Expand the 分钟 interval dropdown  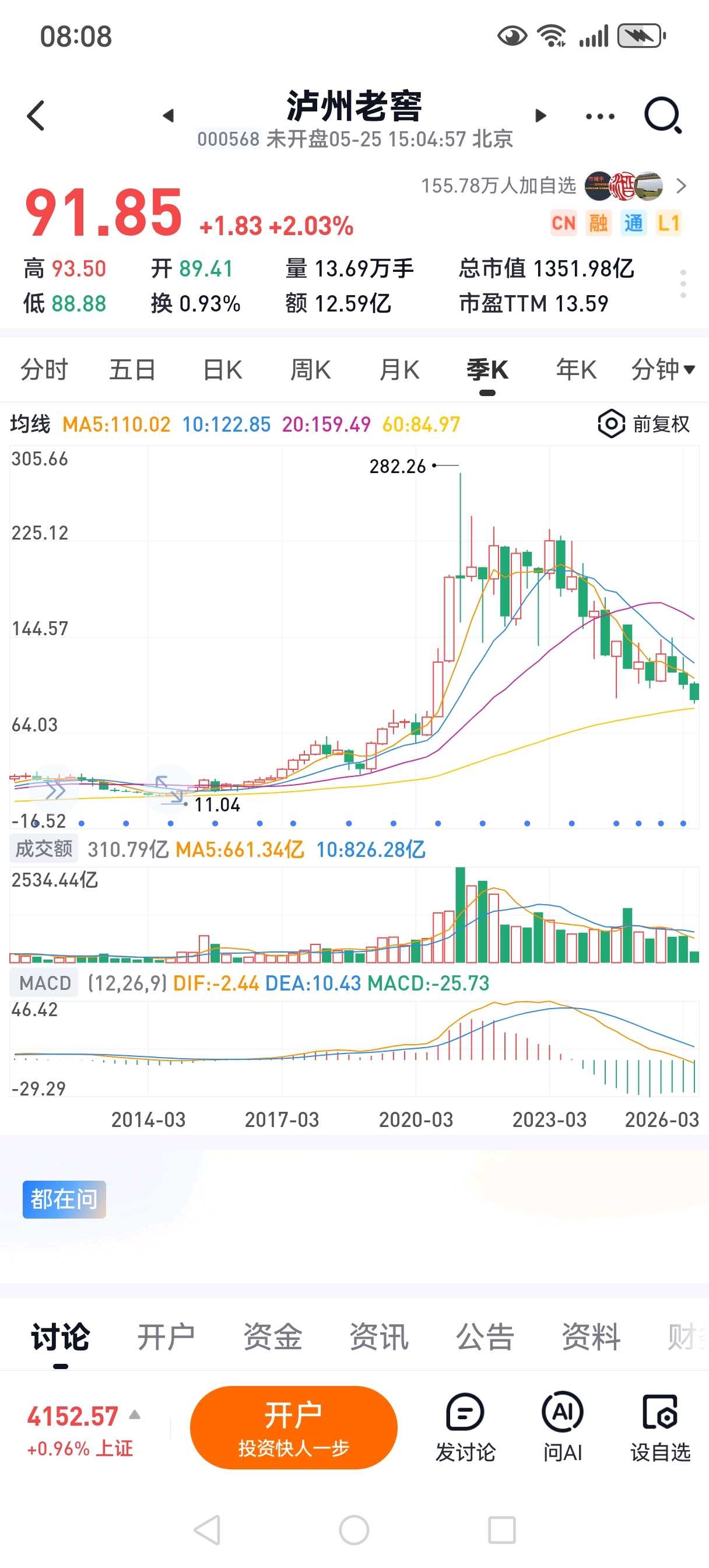coord(663,369)
